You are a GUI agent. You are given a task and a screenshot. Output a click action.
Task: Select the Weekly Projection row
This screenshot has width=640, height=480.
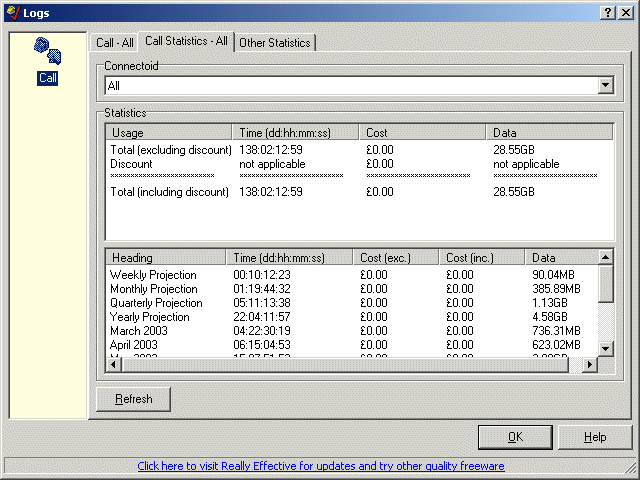click(x=352, y=275)
